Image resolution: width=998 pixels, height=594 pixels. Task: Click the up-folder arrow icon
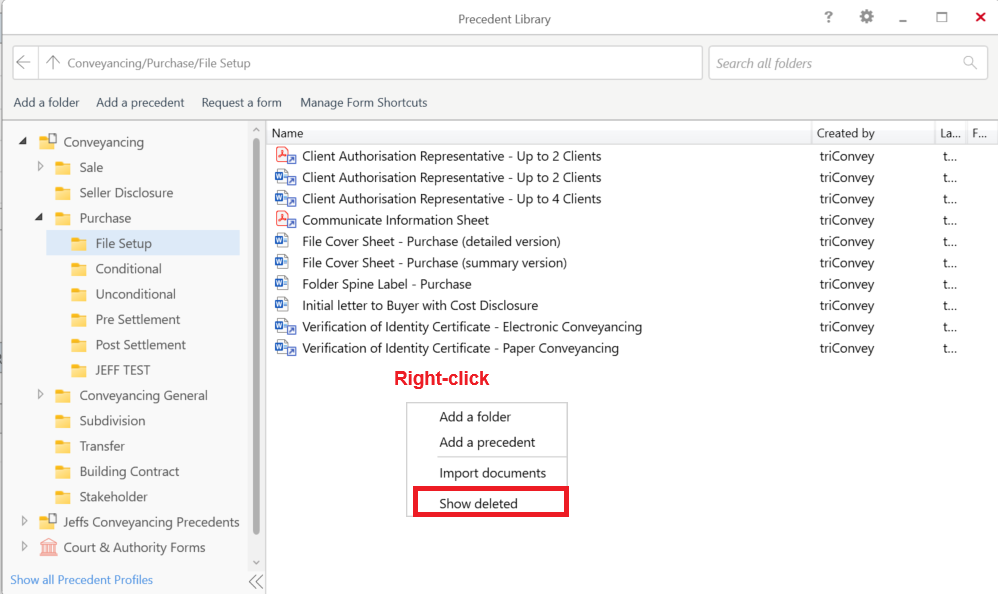point(53,63)
